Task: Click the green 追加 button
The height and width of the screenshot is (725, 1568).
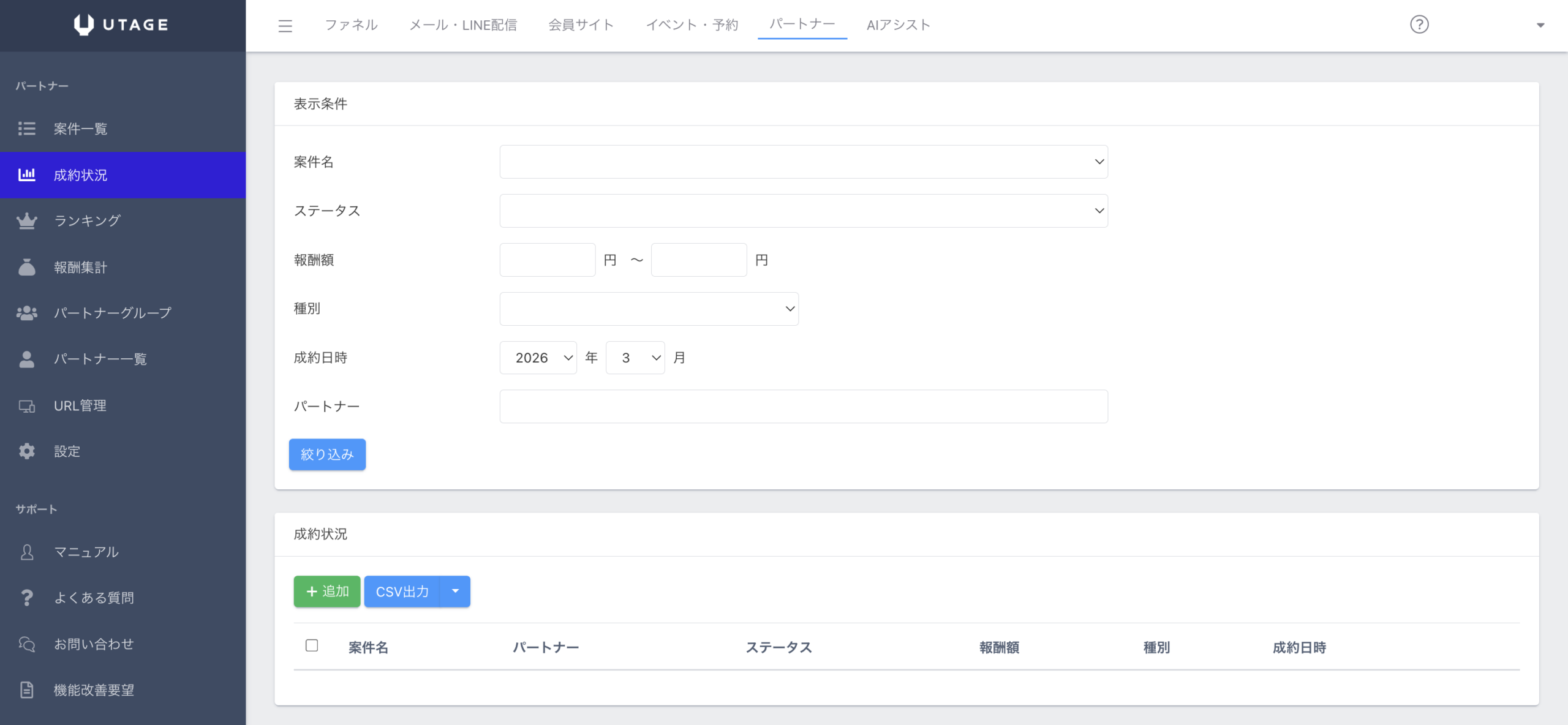Action: (x=326, y=592)
